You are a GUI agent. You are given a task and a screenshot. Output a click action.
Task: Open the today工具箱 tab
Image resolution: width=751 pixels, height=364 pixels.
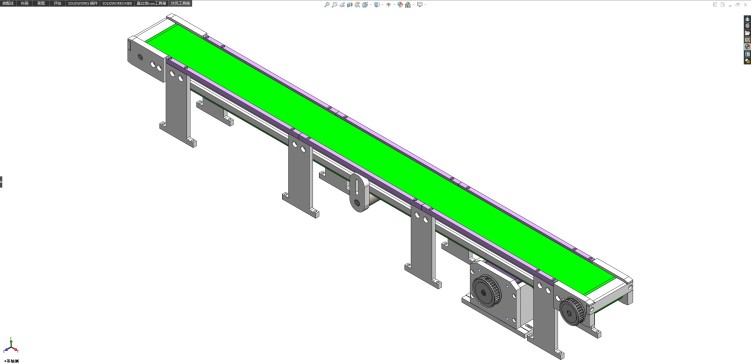coord(151,3)
